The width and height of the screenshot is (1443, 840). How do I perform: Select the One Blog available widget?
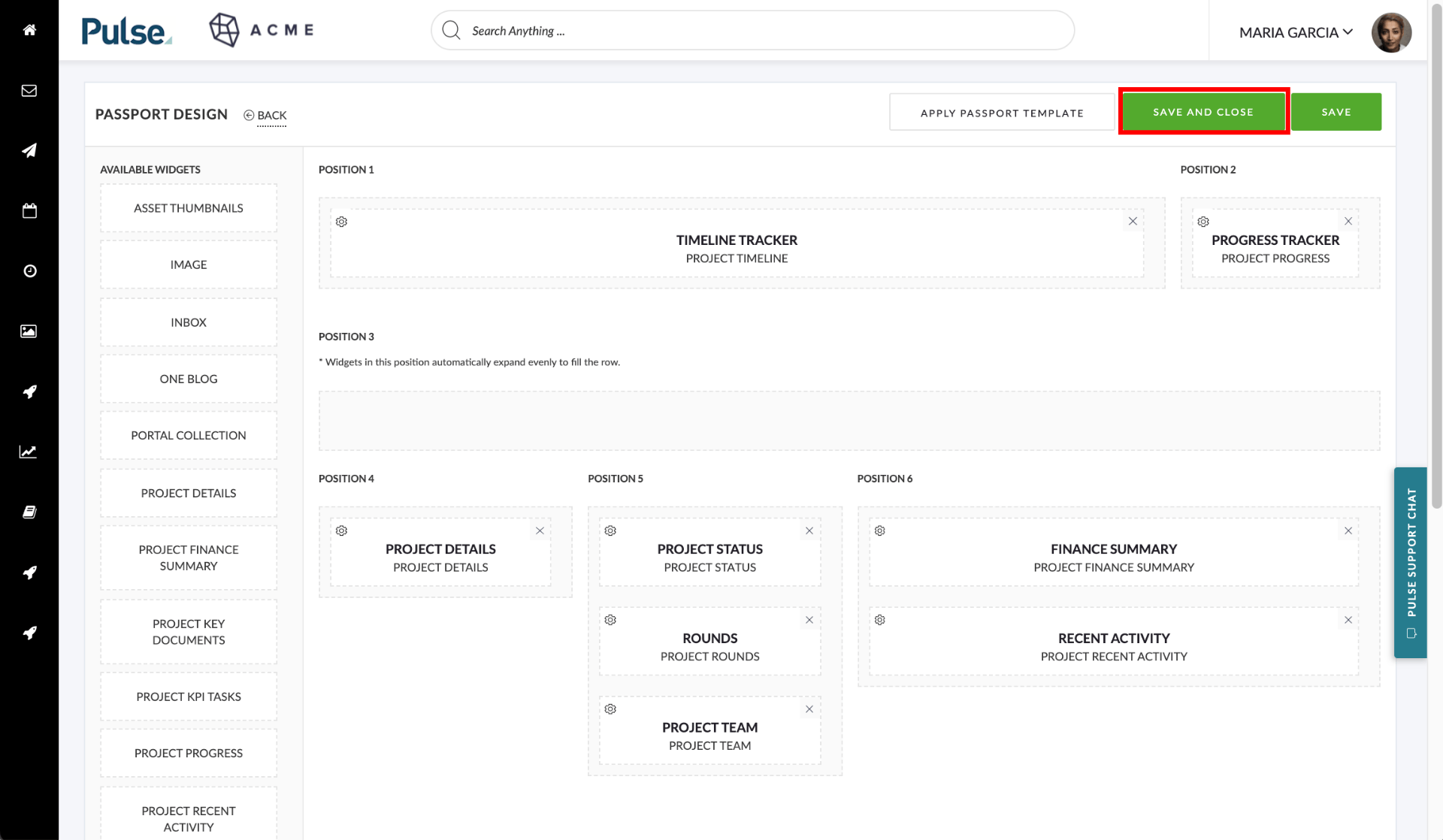[189, 379]
